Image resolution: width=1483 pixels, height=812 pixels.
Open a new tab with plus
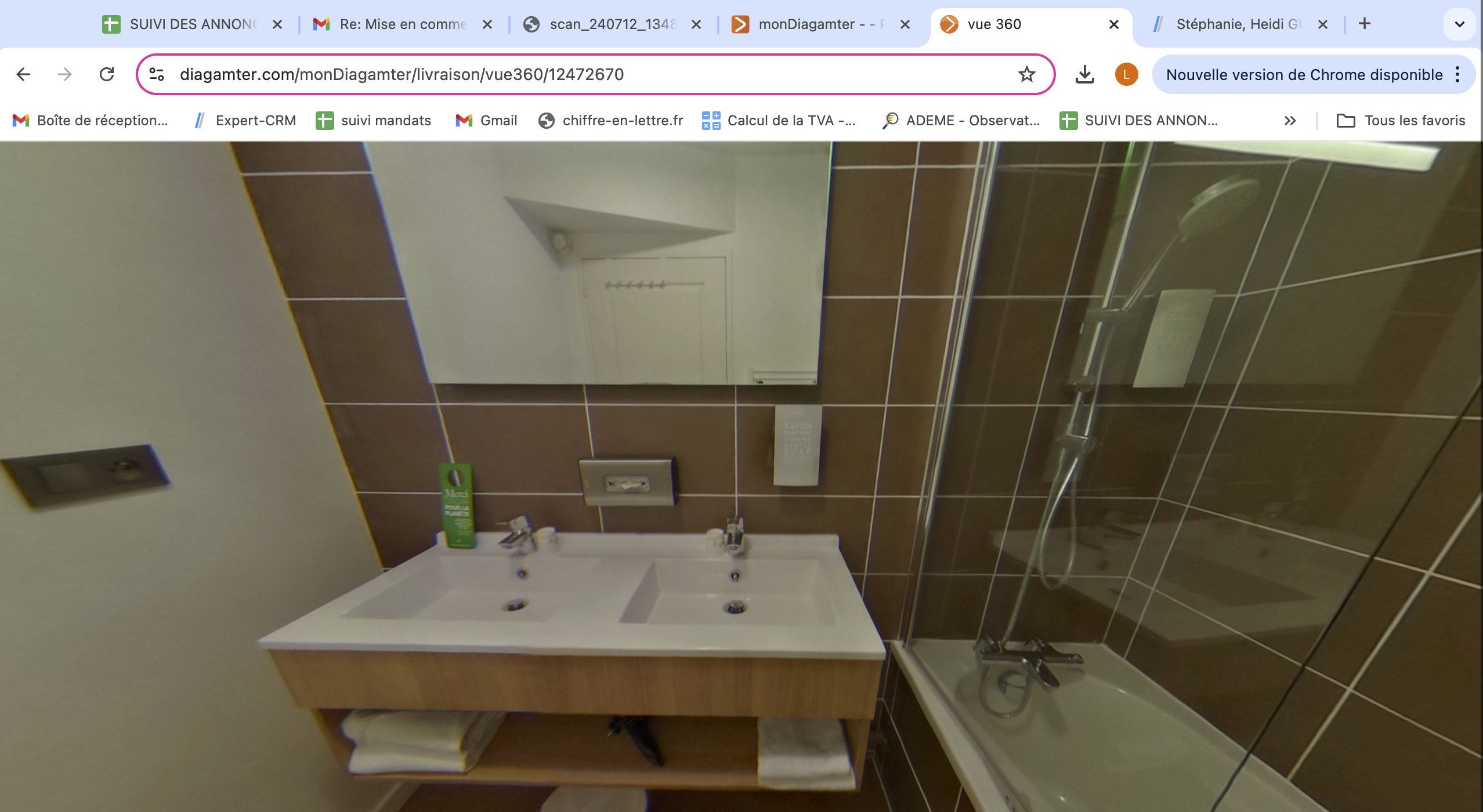[1365, 24]
